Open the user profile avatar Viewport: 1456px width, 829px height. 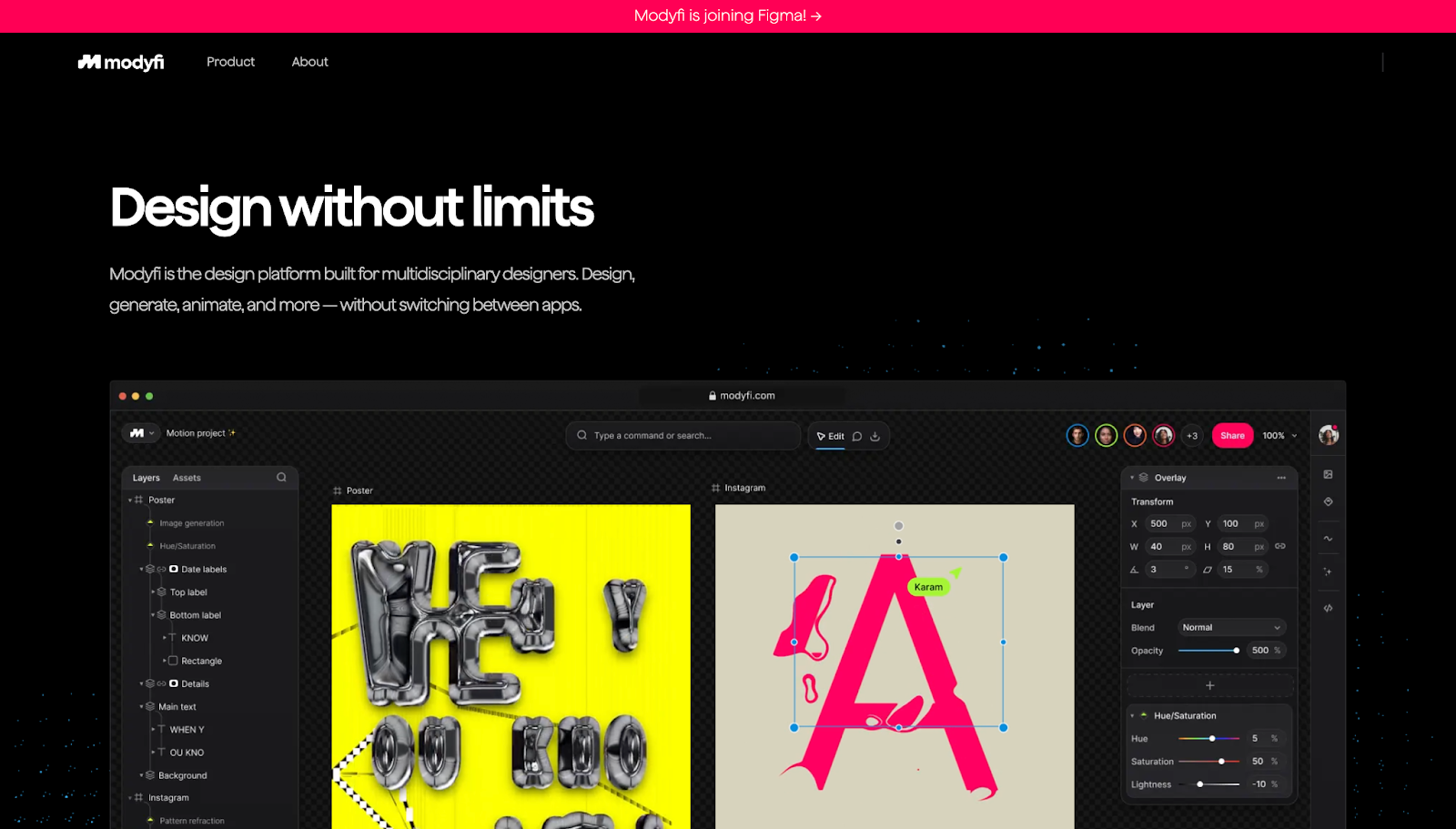point(1329,435)
